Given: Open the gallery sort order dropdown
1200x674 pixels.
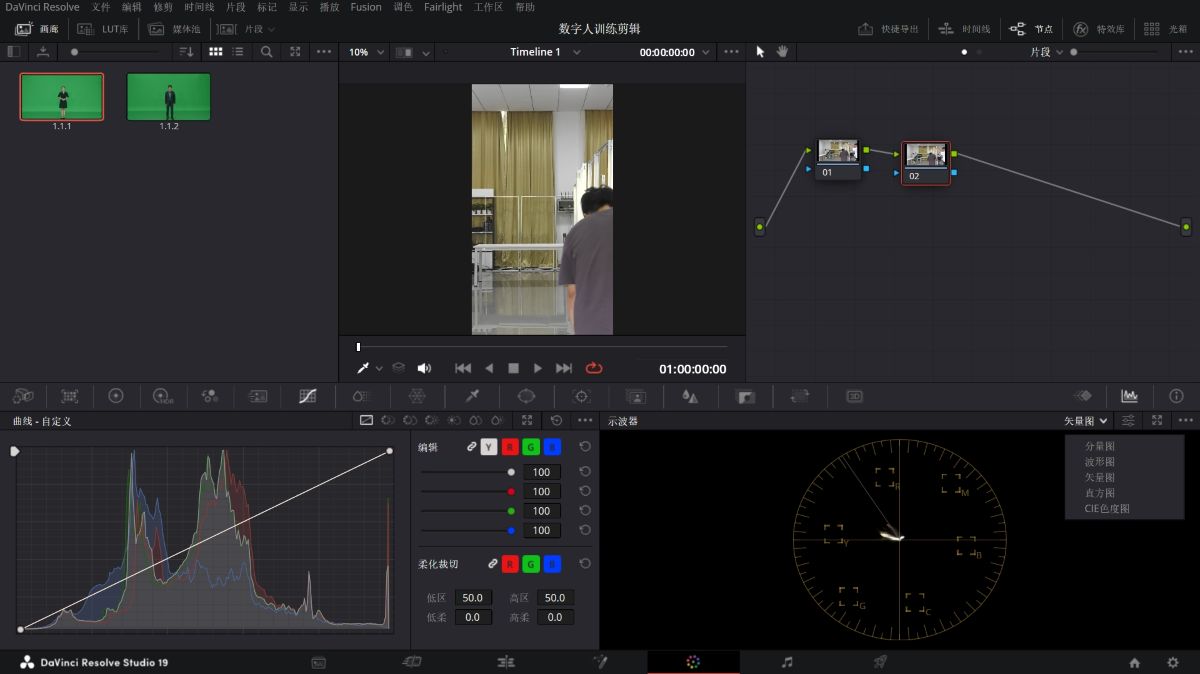Looking at the screenshot, I should pos(186,51).
